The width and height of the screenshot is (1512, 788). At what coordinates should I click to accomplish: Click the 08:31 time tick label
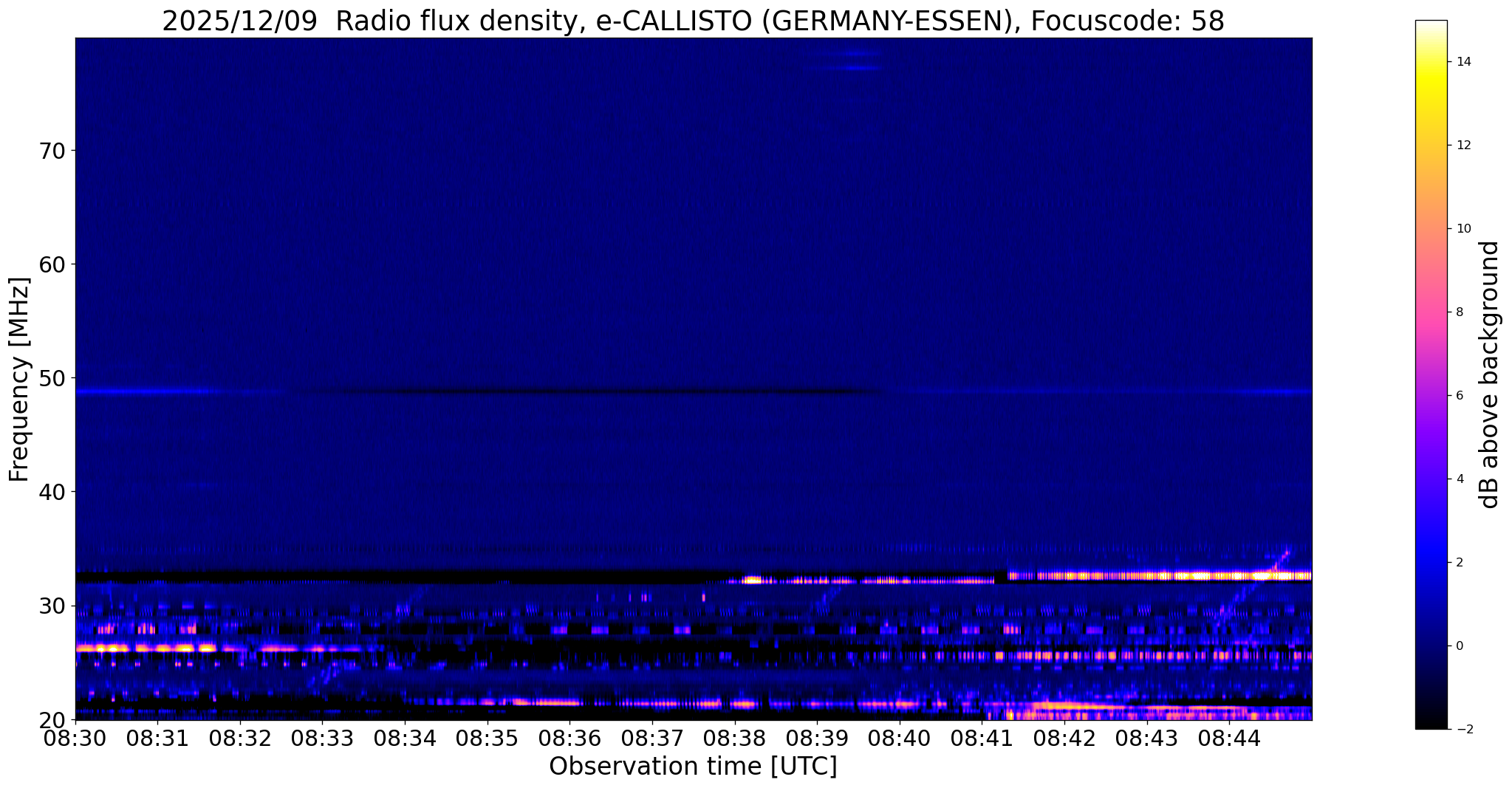coord(158,738)
